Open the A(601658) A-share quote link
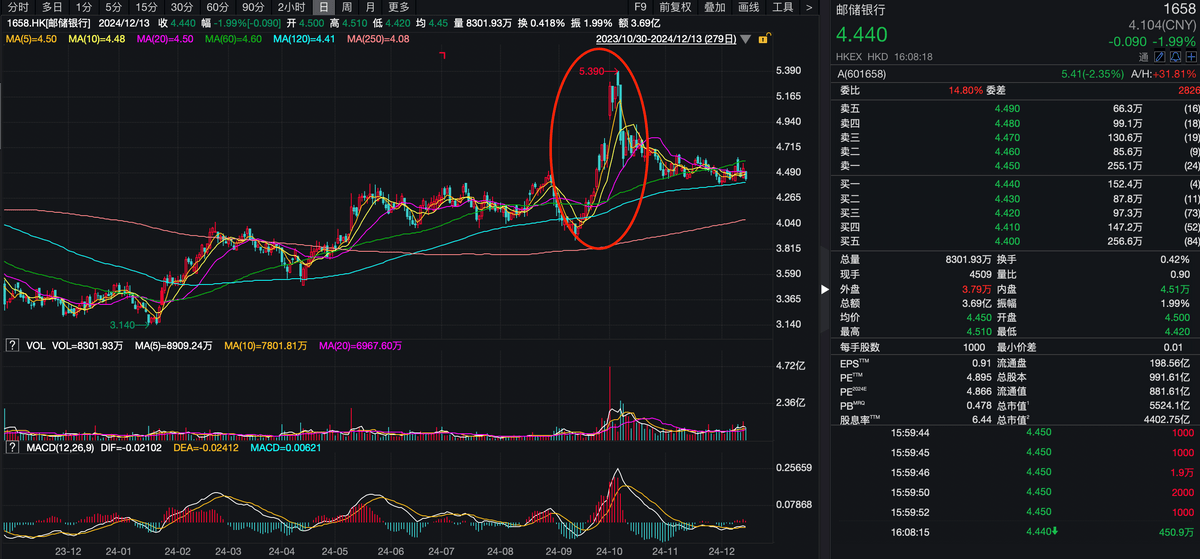This screenshot has height=559, width=1200. coord(862,74)
